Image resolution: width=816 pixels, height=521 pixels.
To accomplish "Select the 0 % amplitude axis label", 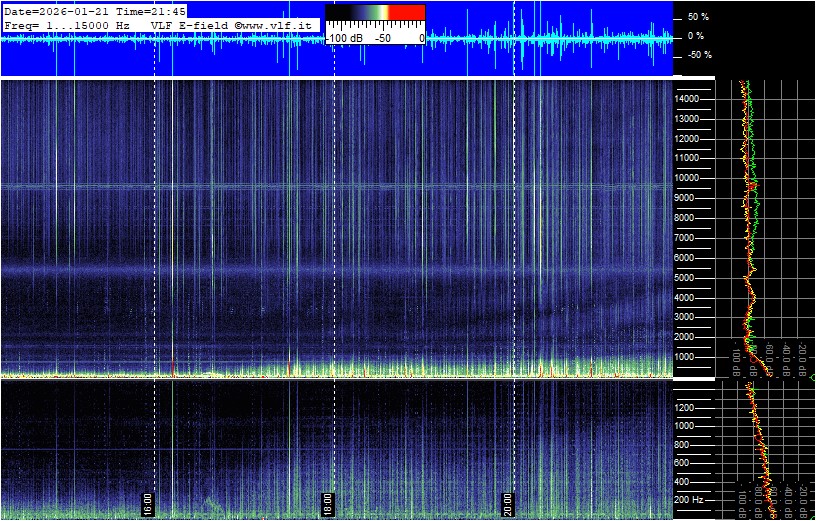I will coord(698,36).
